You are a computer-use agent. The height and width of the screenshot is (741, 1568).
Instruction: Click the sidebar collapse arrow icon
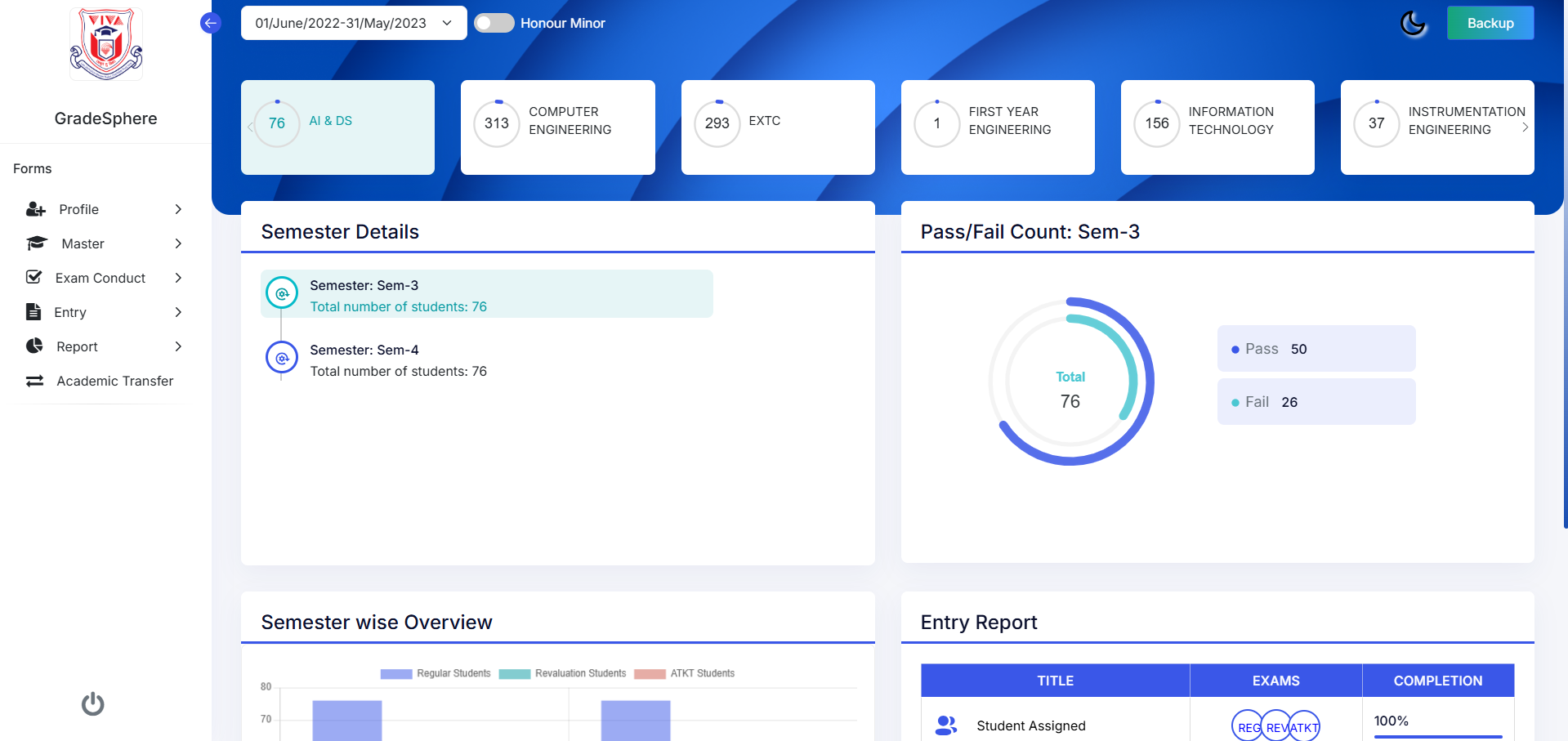[x=210, y=23]
